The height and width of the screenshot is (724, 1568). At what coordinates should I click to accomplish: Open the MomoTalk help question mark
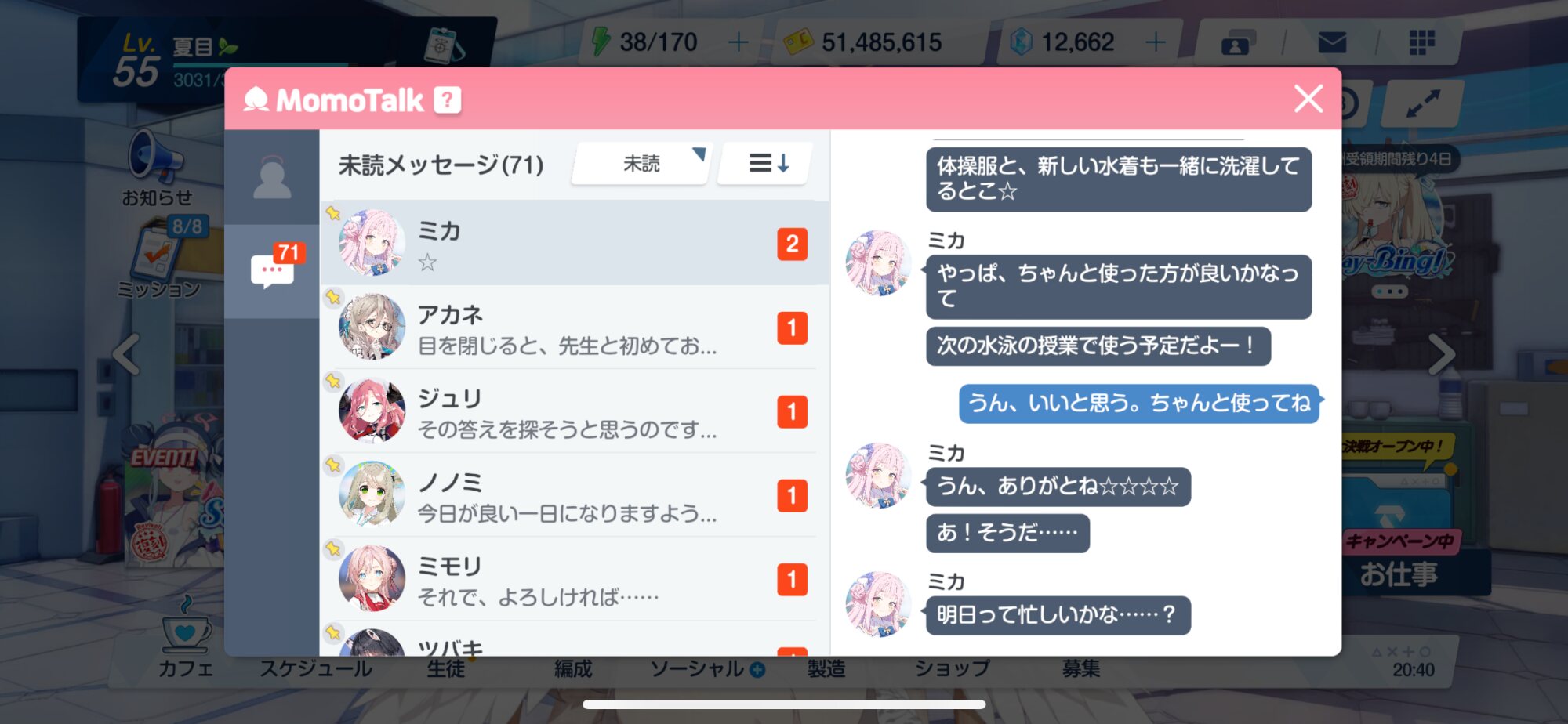448,100
